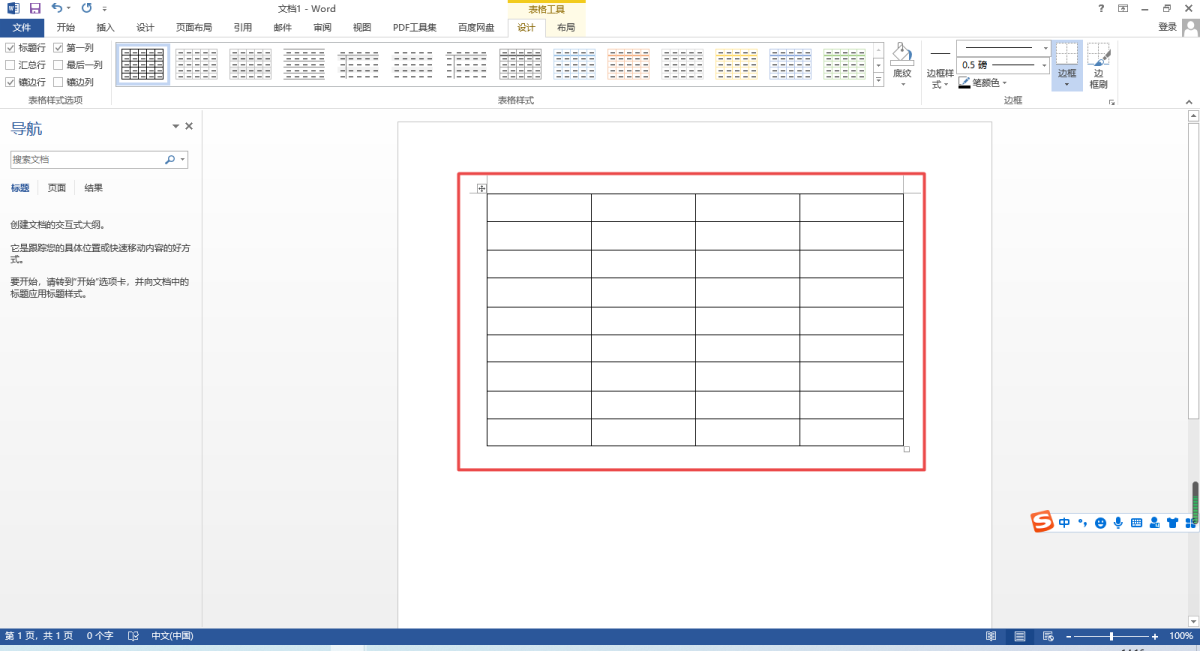1200x651 pixels.
Task: Click the Undo arrow icon
Action: click(56, 8)
